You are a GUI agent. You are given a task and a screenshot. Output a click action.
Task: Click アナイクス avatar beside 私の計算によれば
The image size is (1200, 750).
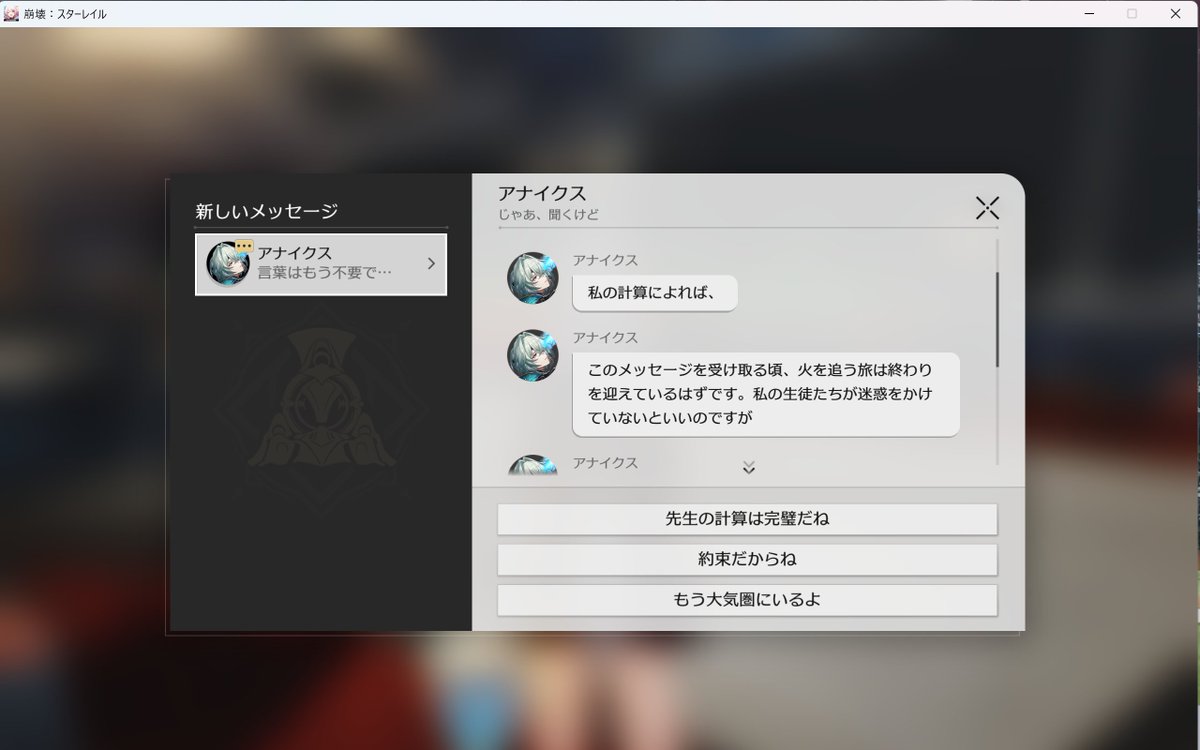(x=533, y=278)
